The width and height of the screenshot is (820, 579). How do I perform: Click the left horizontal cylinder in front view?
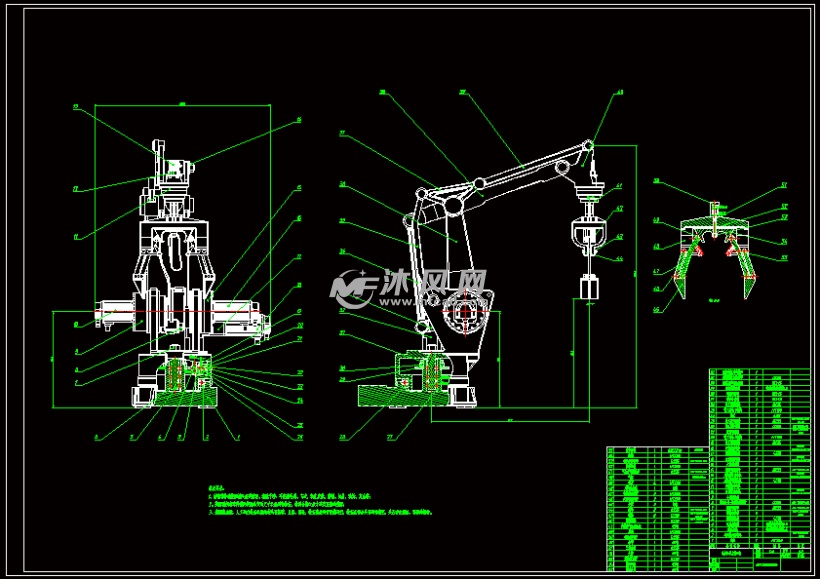114,313
